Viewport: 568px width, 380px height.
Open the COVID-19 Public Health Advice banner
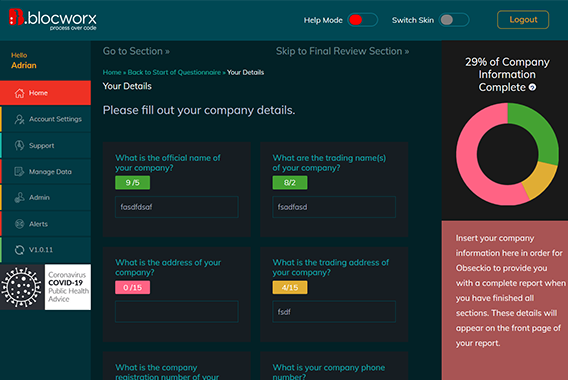pos(46,287)
